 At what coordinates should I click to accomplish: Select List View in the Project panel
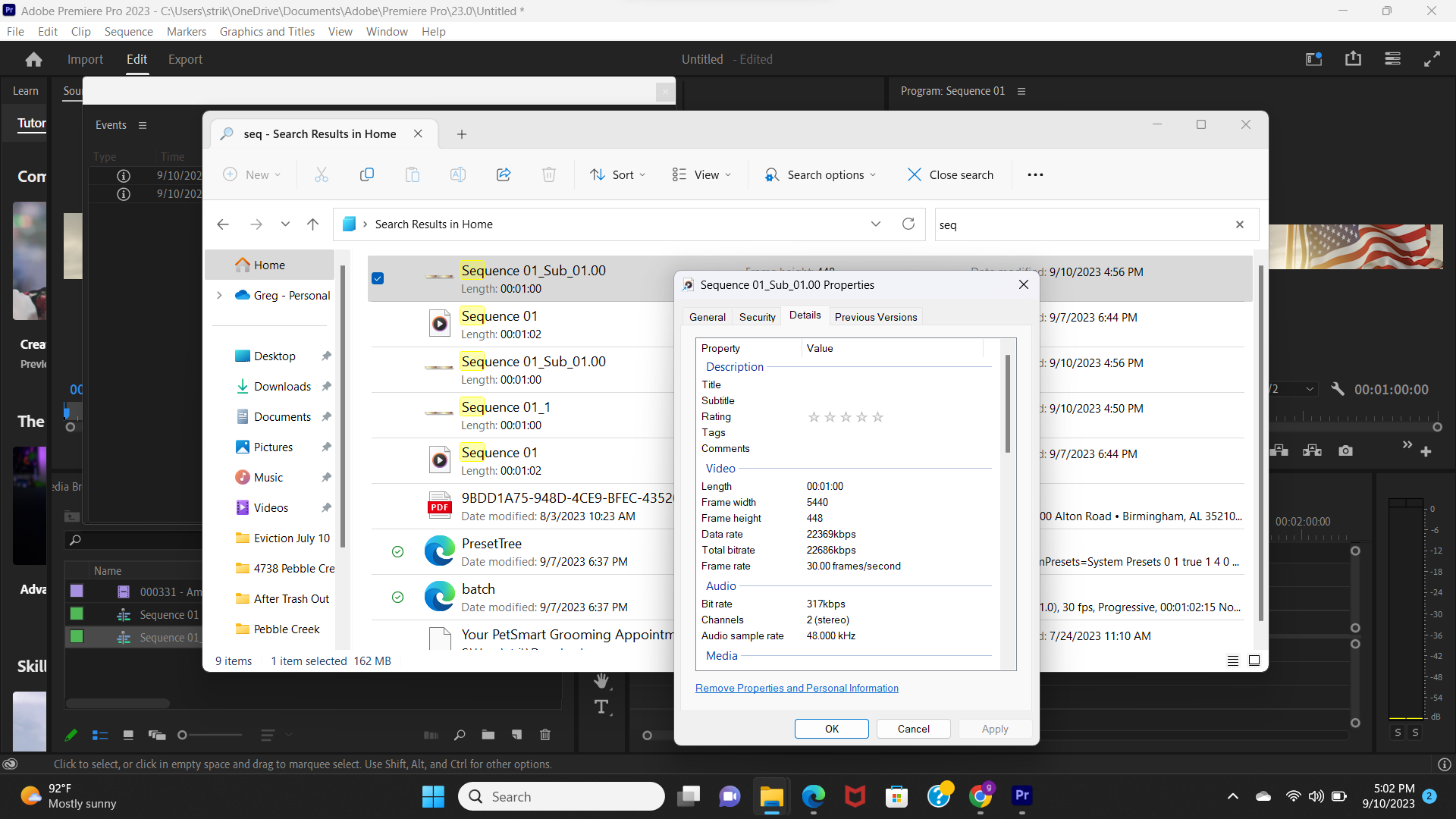(x=99, y=734)
